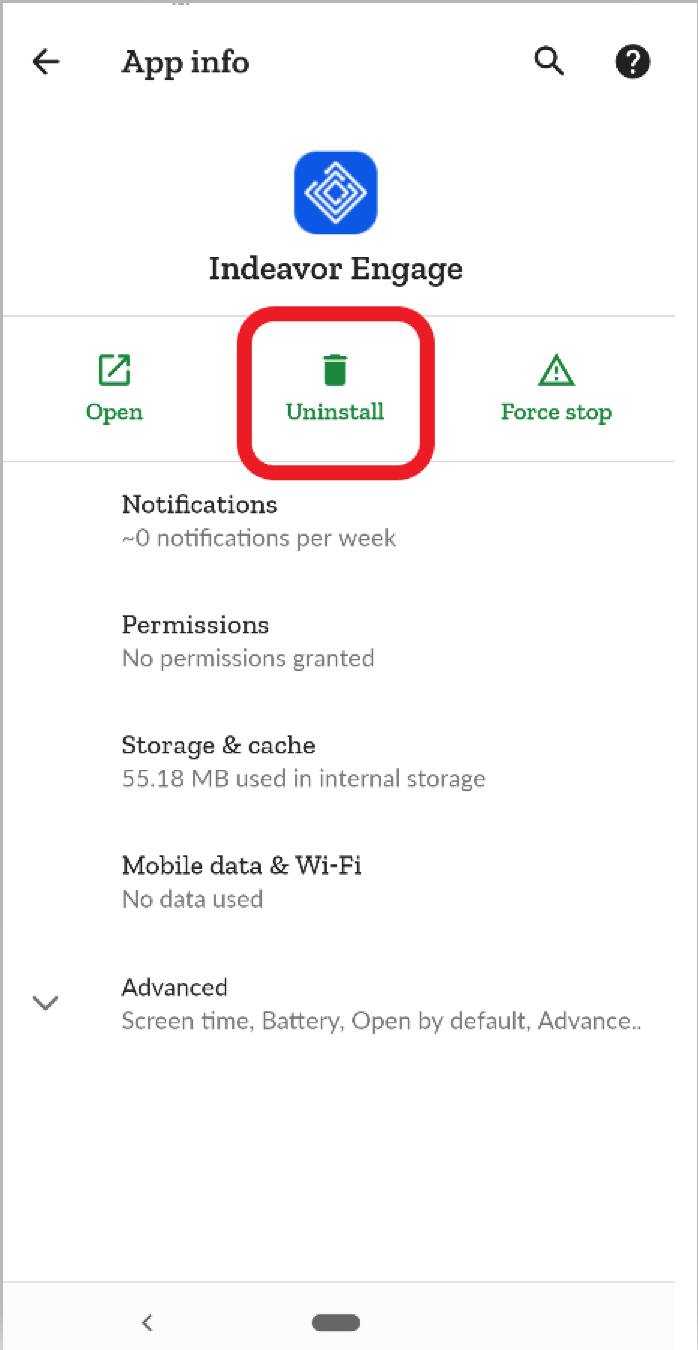Image resolution: width=698 pixels, height=1350 pixels.
Task: Tap the App info title text
Action: pyautogui.click(x=185, y=62)
